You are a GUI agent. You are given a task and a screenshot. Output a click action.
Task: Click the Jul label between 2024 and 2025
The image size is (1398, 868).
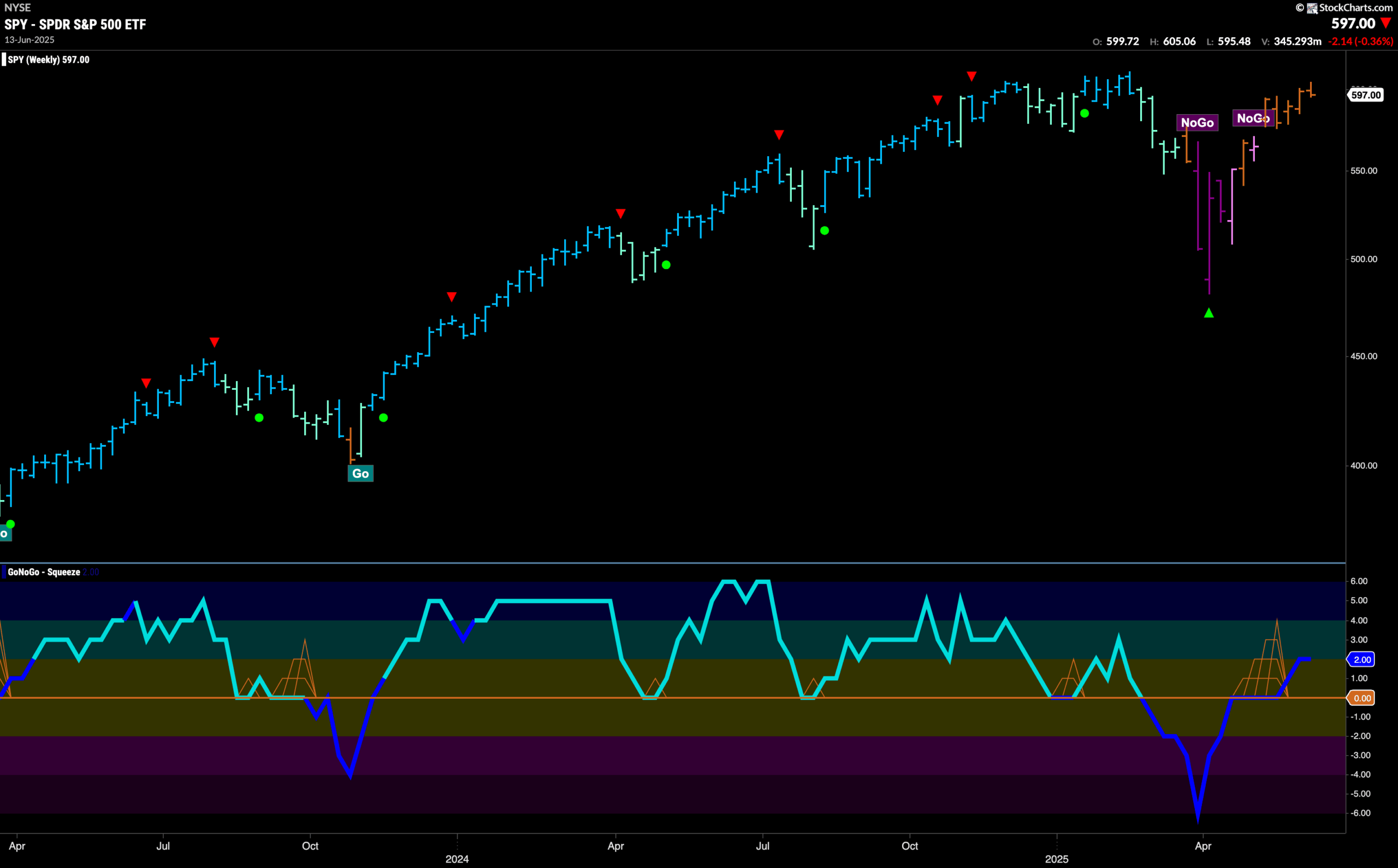[762, 846]
